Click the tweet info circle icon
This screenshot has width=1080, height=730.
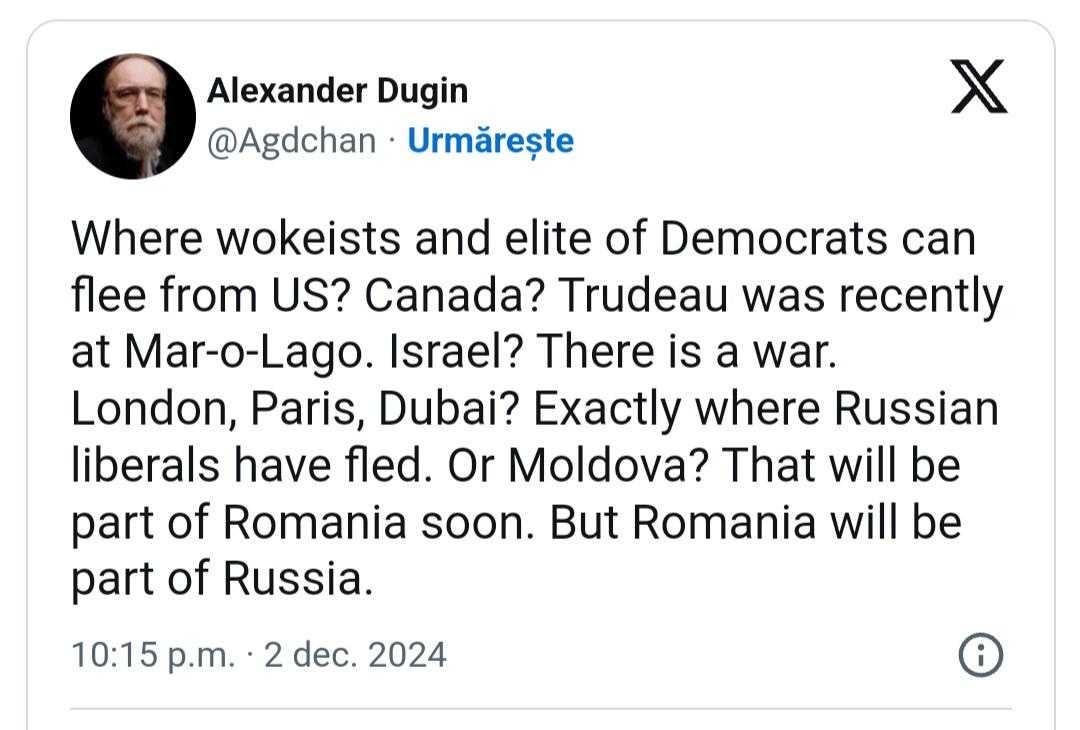981,655
